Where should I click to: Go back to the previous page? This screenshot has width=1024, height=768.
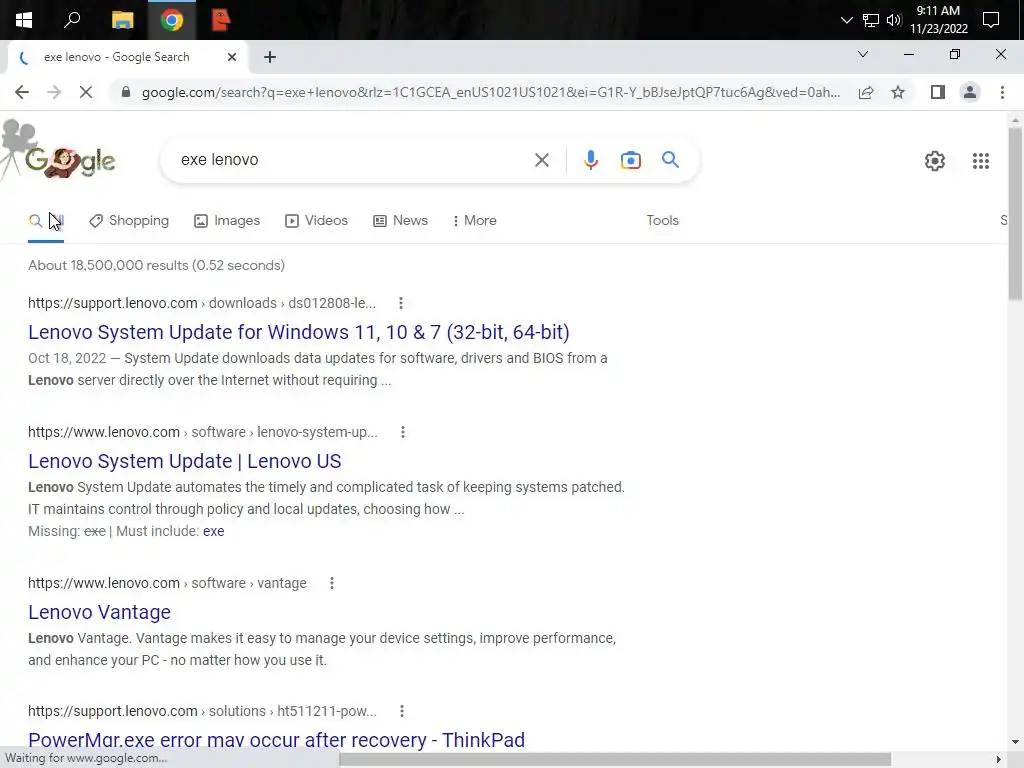click(x=22, y=92)
